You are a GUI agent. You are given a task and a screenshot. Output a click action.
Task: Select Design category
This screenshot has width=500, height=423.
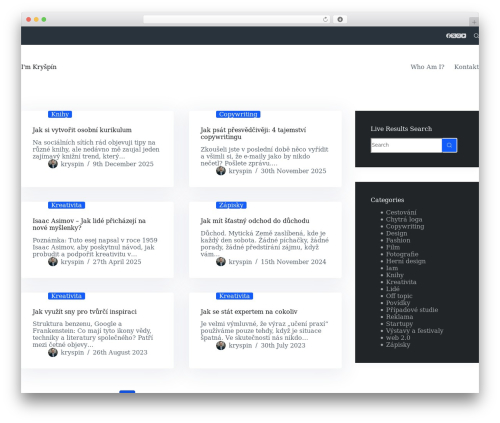coord(396,233)
